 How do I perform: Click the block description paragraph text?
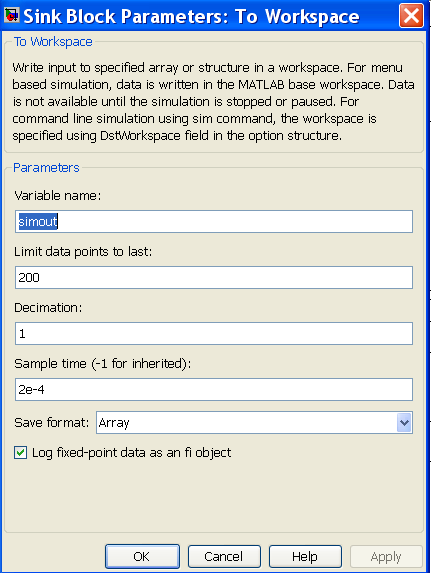click(x=213, y=102)
